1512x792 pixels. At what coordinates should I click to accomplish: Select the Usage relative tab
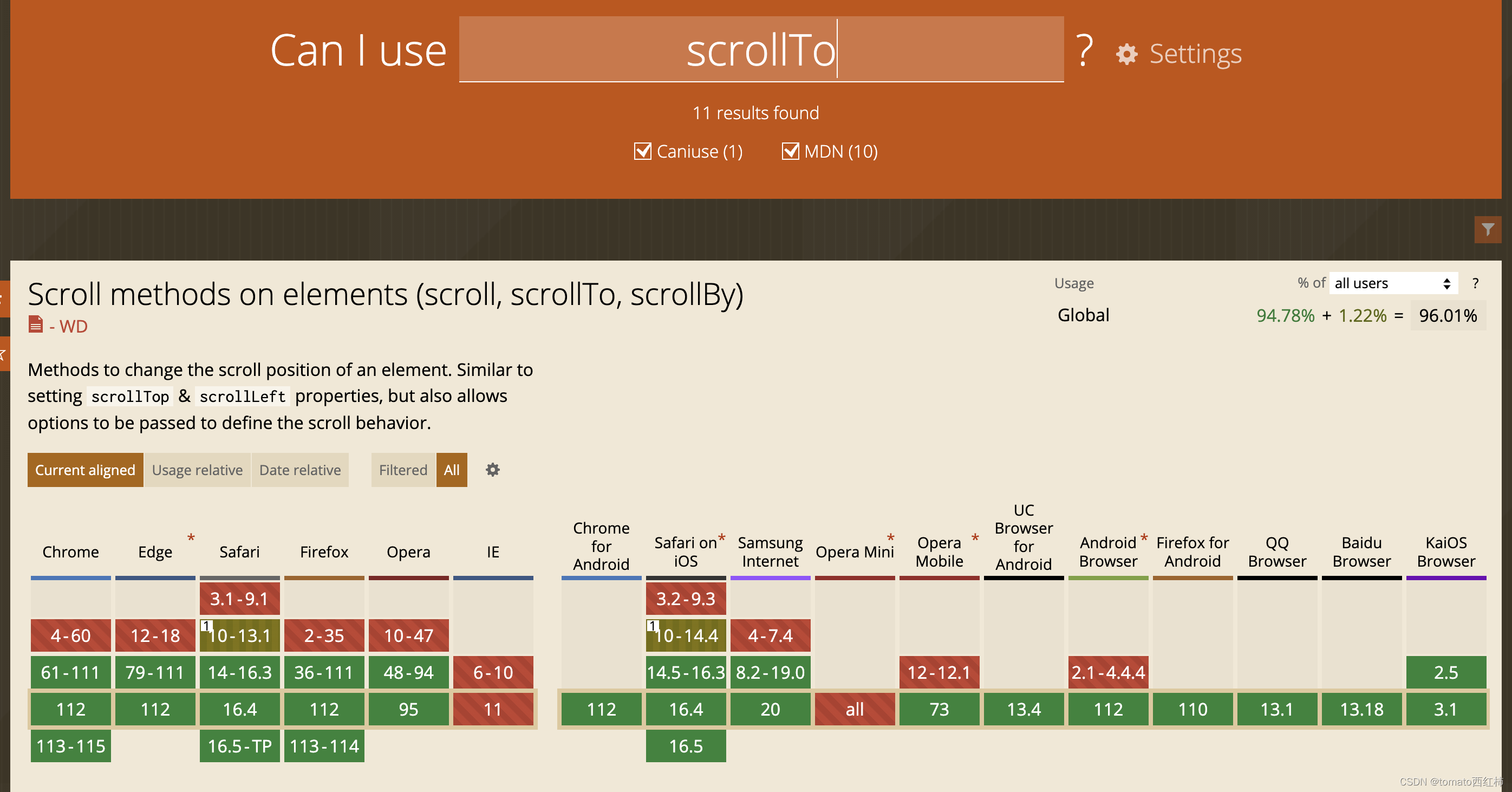pos(197,470)
